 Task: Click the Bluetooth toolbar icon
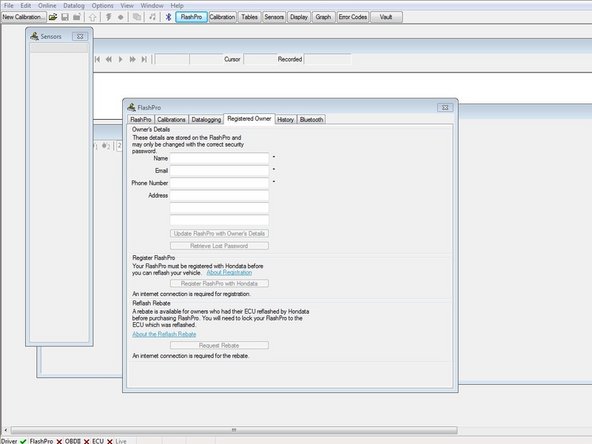[168, 17]
